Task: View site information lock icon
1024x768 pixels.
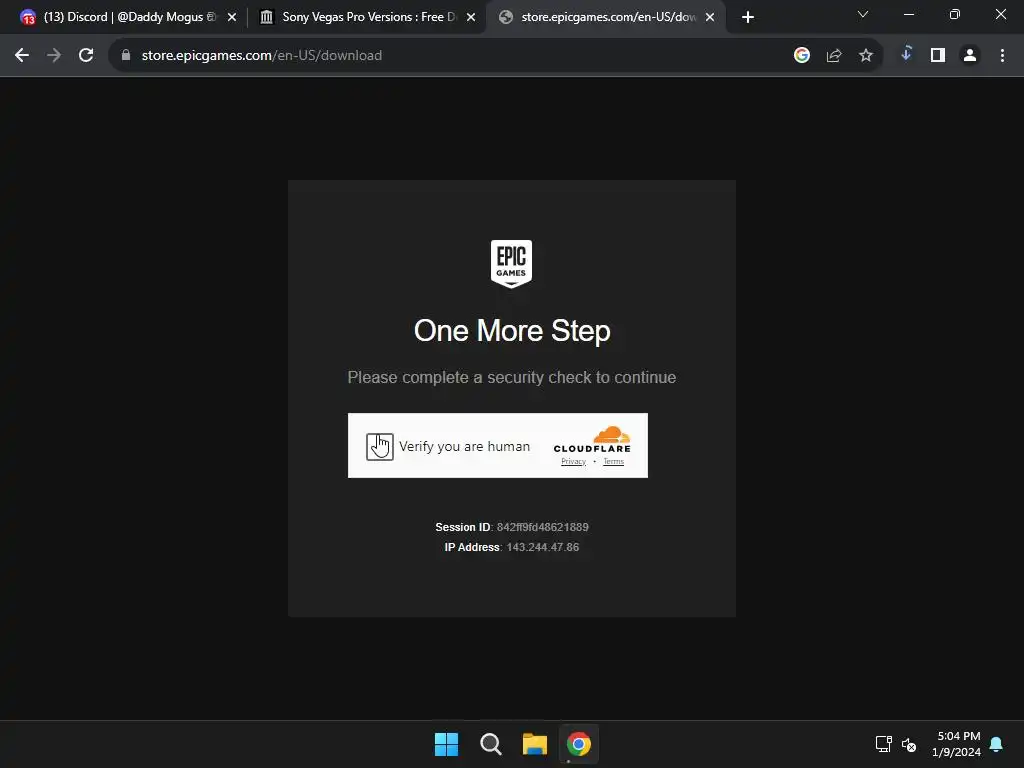Action: tap(126, 56)
